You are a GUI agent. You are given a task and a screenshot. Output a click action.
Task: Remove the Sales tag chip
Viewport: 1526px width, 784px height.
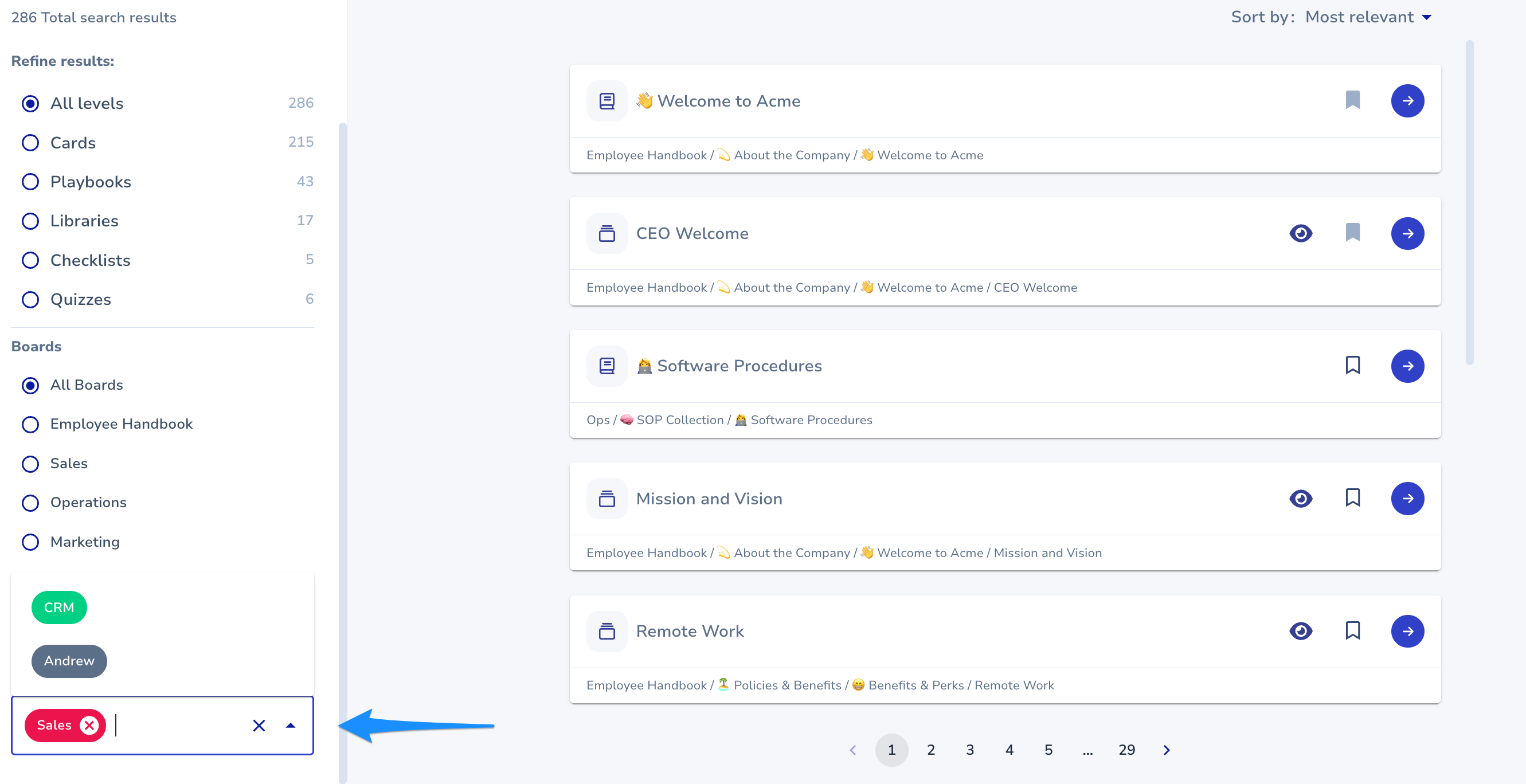[x=89, y=725]
